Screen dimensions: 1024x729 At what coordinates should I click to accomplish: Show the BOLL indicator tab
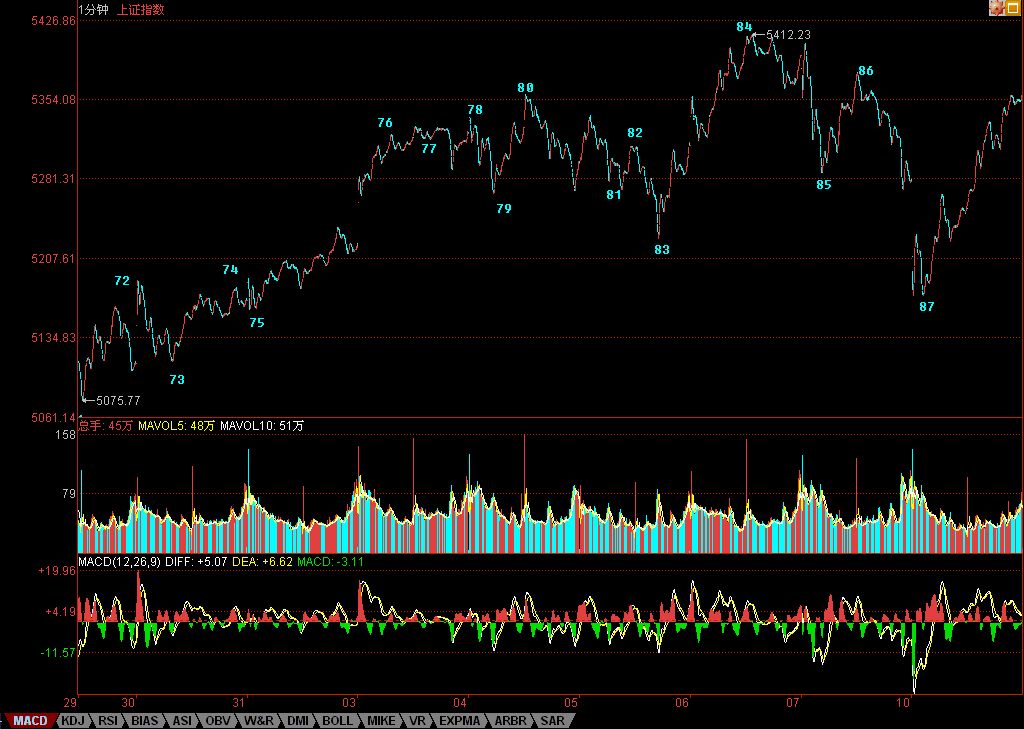click(337, 720)
